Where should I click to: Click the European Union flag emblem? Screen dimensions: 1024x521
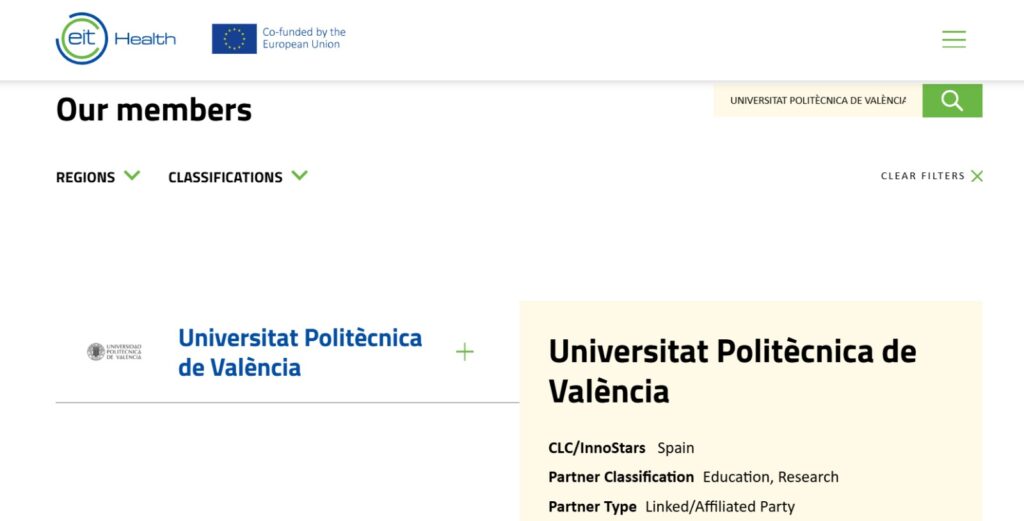[234, 39]
